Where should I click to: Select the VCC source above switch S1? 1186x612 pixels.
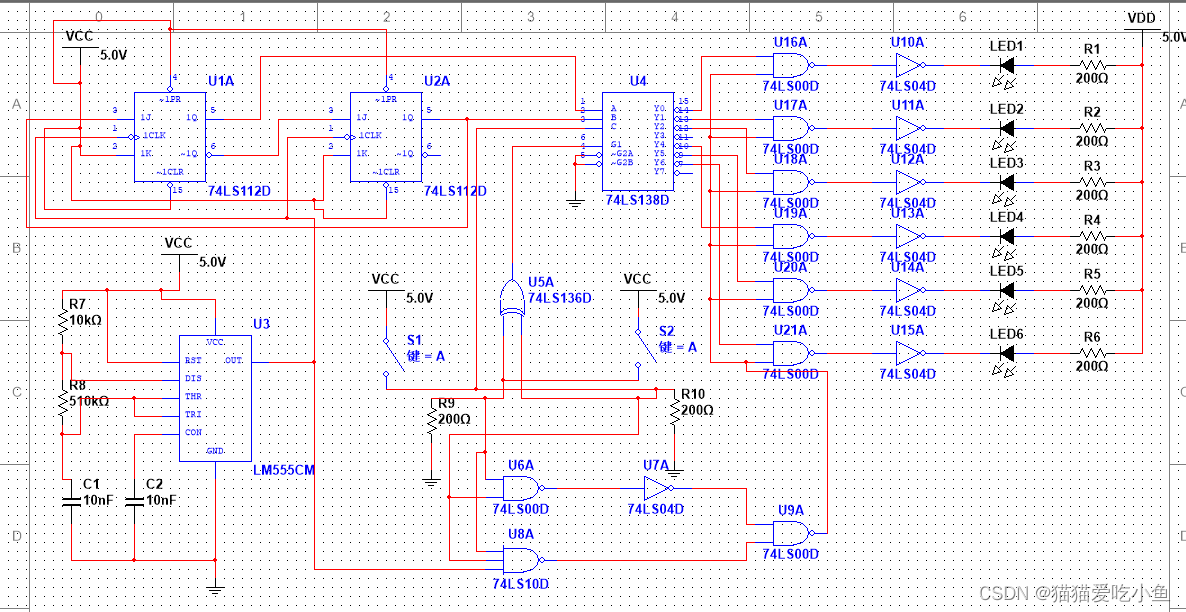point(386,287)
